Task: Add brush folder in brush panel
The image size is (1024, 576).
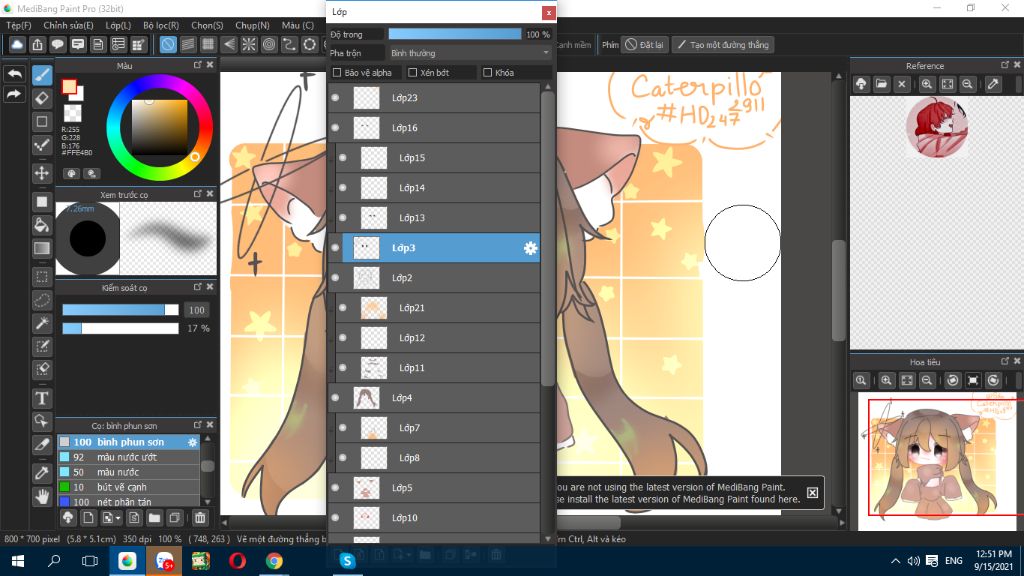Action: click(154, 518)
